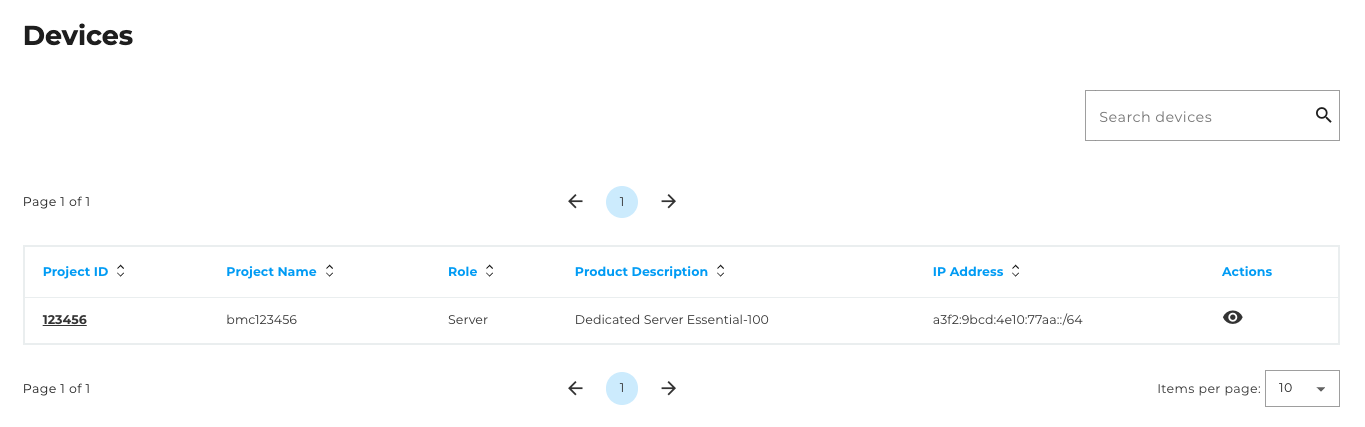Sort by Product Description arrows
Viewport: 1365px width, 427px height.
721,271
